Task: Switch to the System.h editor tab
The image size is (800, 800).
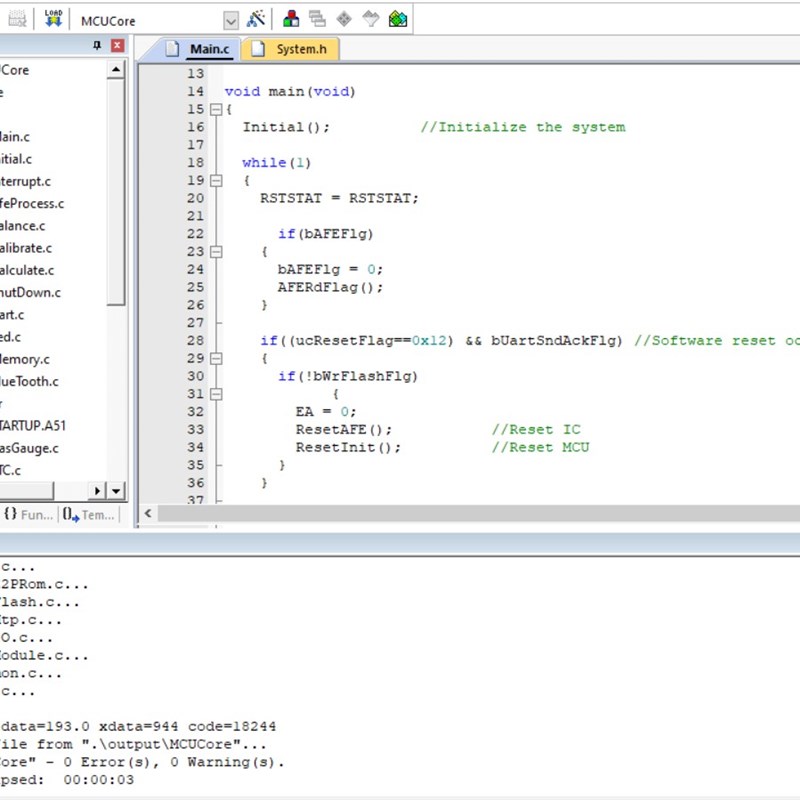Action: (290, 49)
